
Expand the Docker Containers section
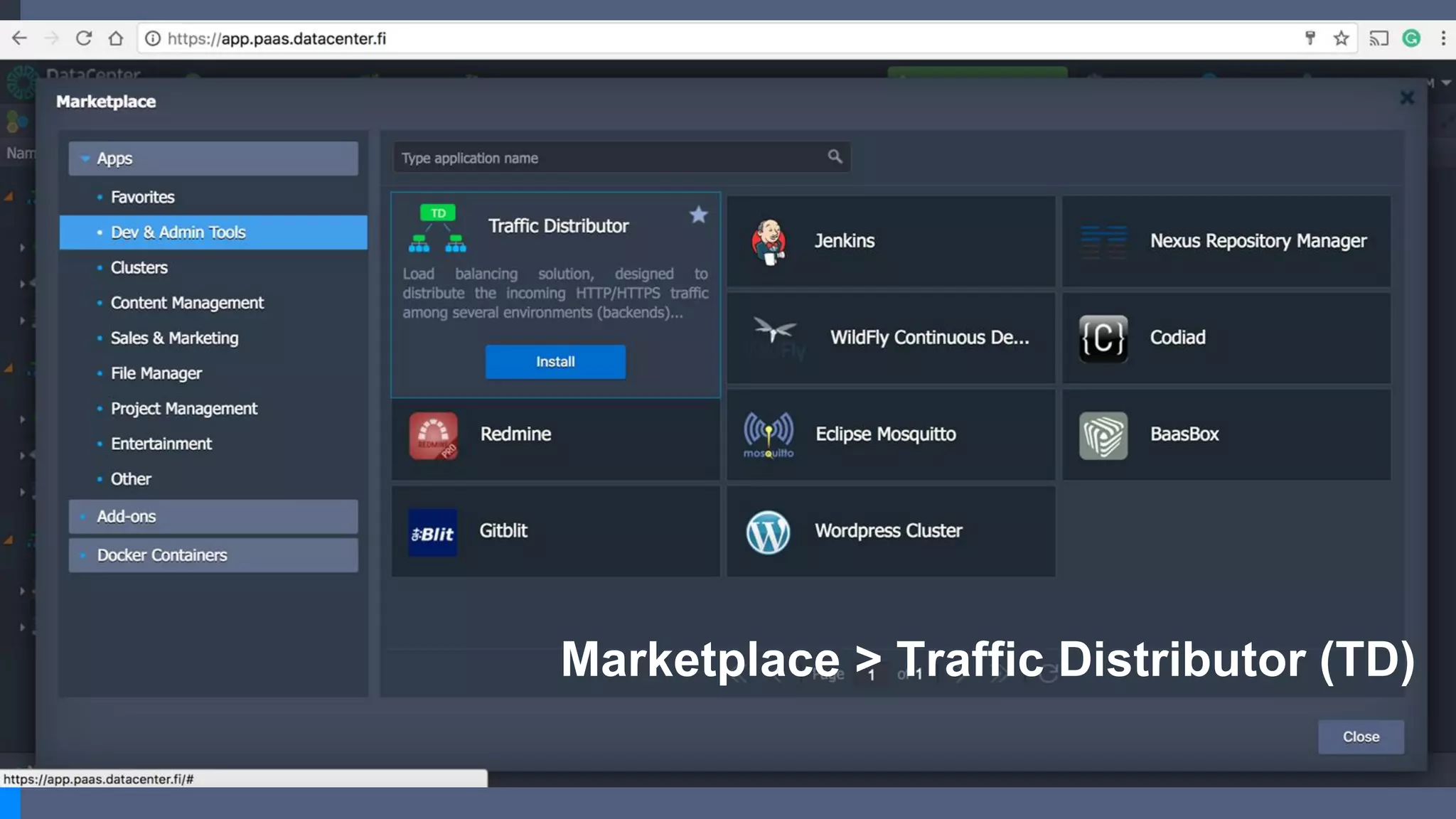[x=213, y=555]
